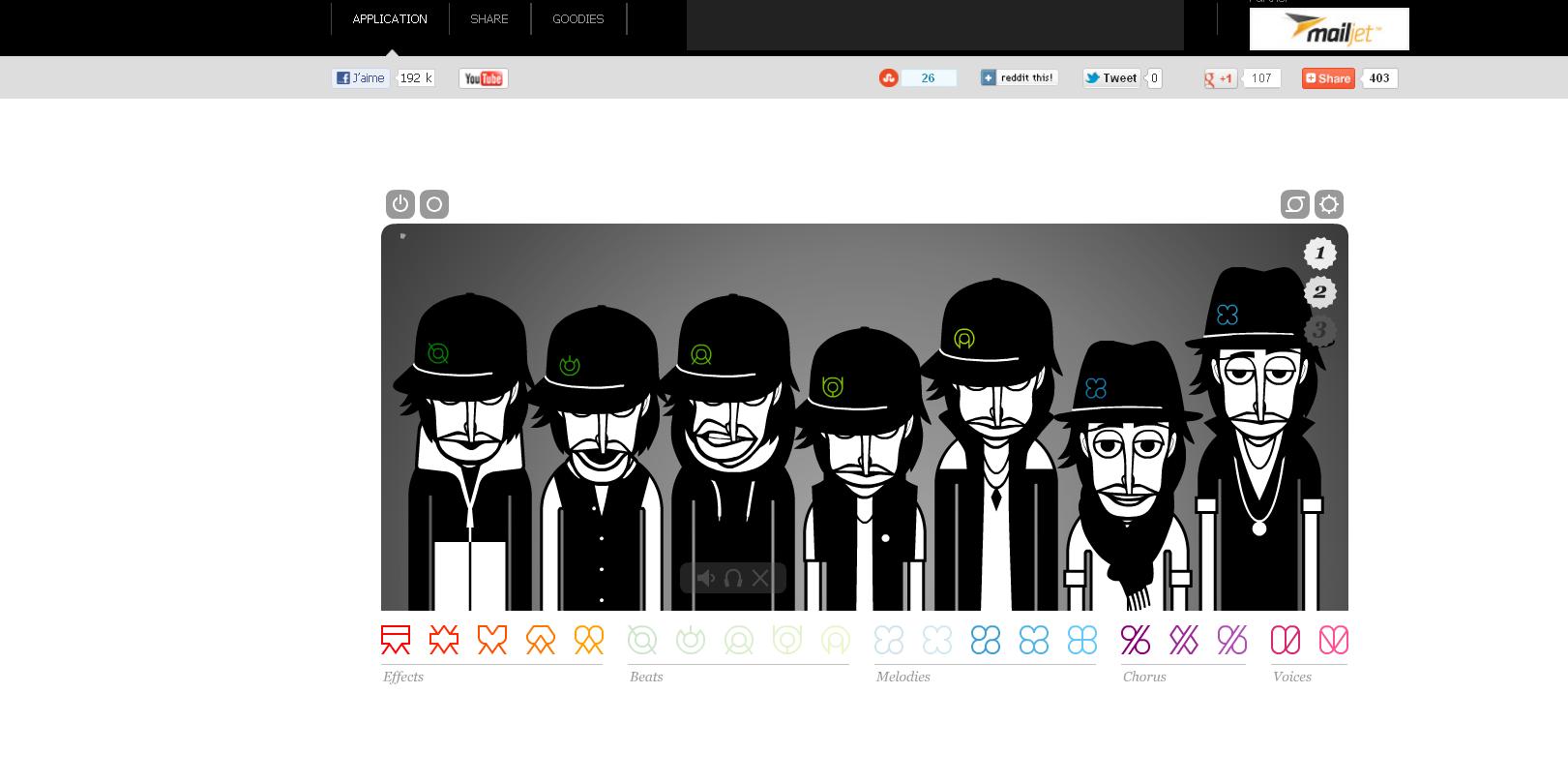The height and width of the screenshot is (784, 1568).
Task: Grab the first Chorus icon
Action: tap(1136, 640)
